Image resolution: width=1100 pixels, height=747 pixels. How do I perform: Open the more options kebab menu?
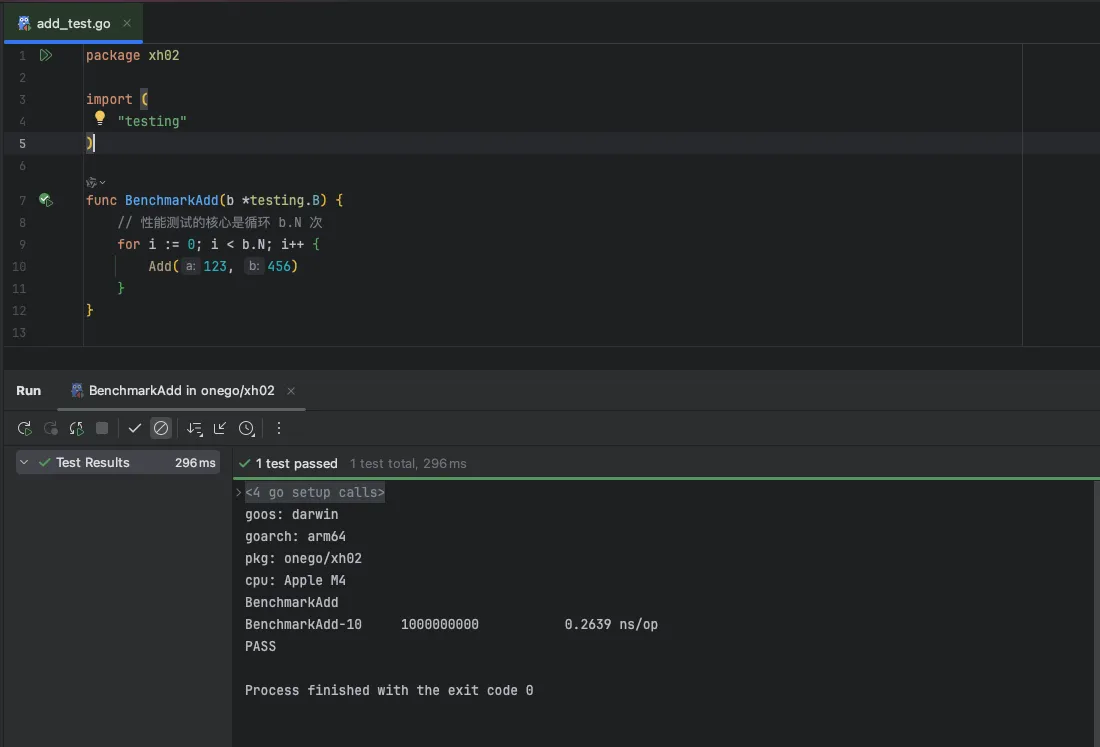[279, 428]
